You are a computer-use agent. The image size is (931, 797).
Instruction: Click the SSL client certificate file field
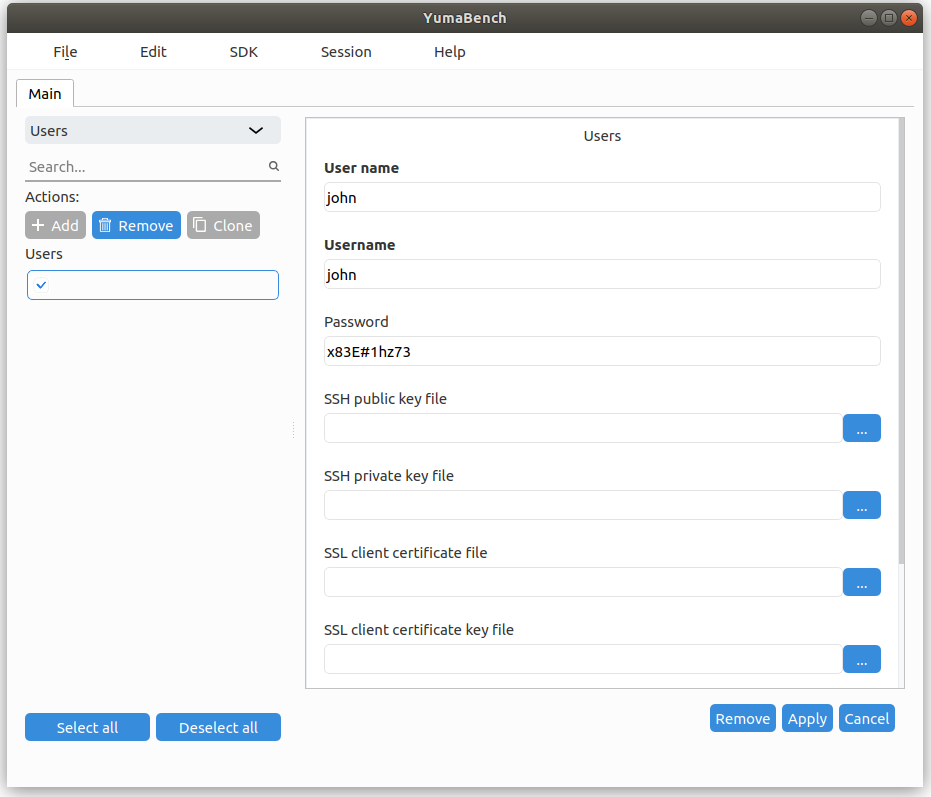click(x=583, y=582)
